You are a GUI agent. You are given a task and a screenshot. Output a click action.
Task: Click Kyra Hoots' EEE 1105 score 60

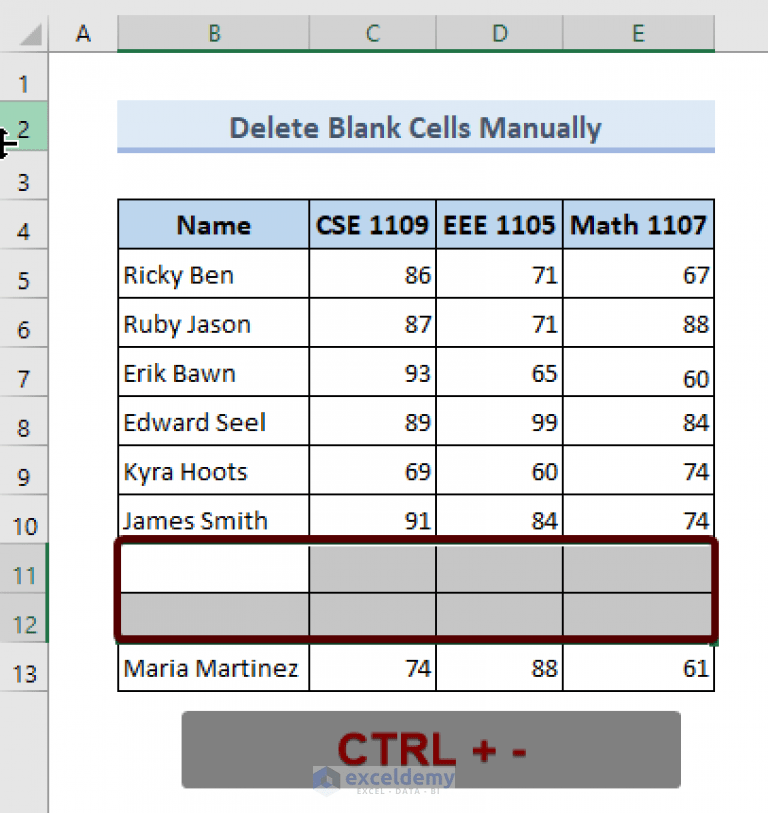click(499, 470)
